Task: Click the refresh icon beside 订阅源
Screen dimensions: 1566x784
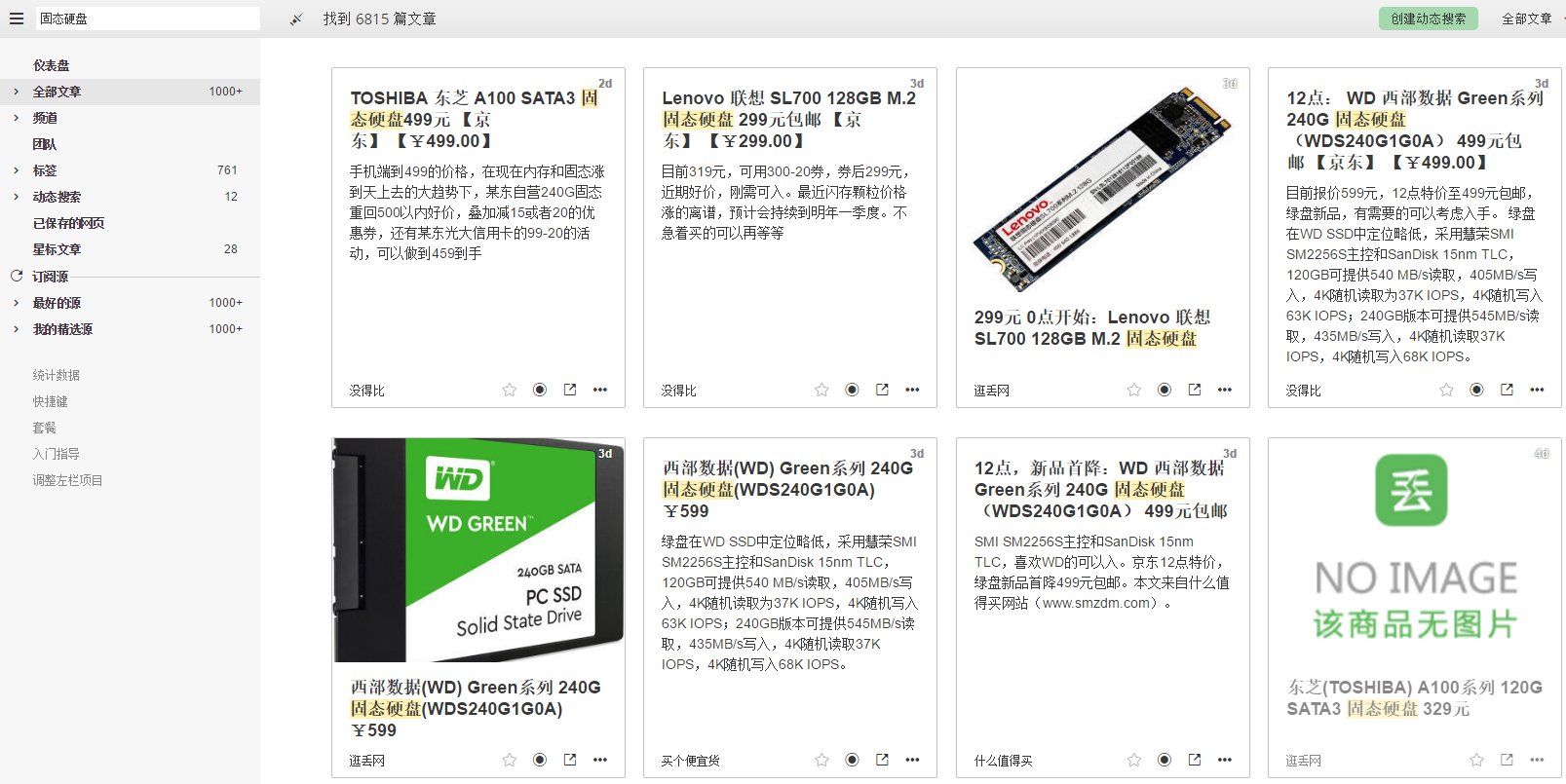Action: (x=17, y=276)
